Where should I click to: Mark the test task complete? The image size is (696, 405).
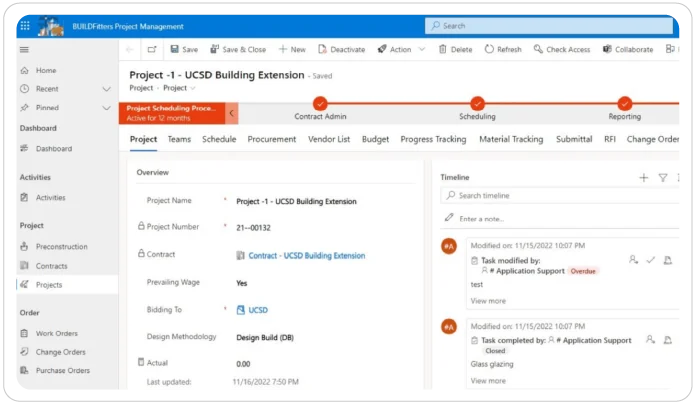tap(650, 260)
